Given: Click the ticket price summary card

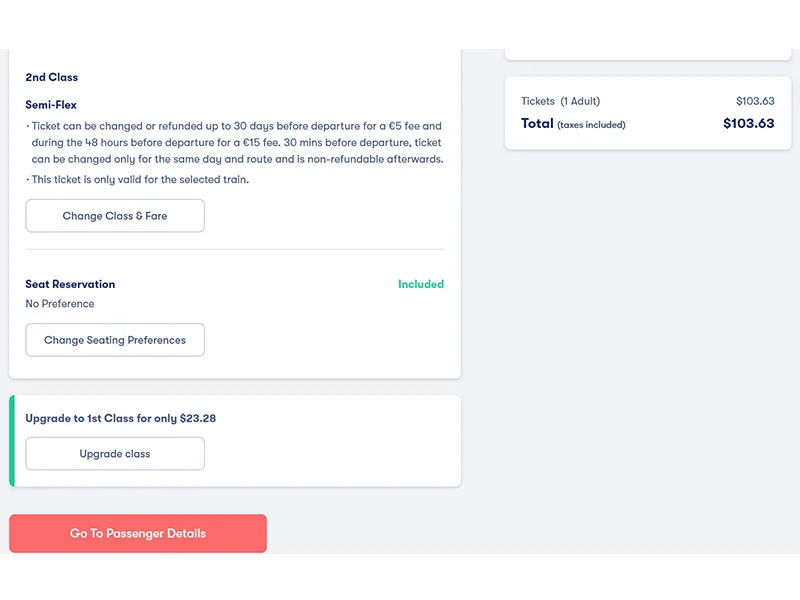Looking at the screenshot, I should point(648,112).
